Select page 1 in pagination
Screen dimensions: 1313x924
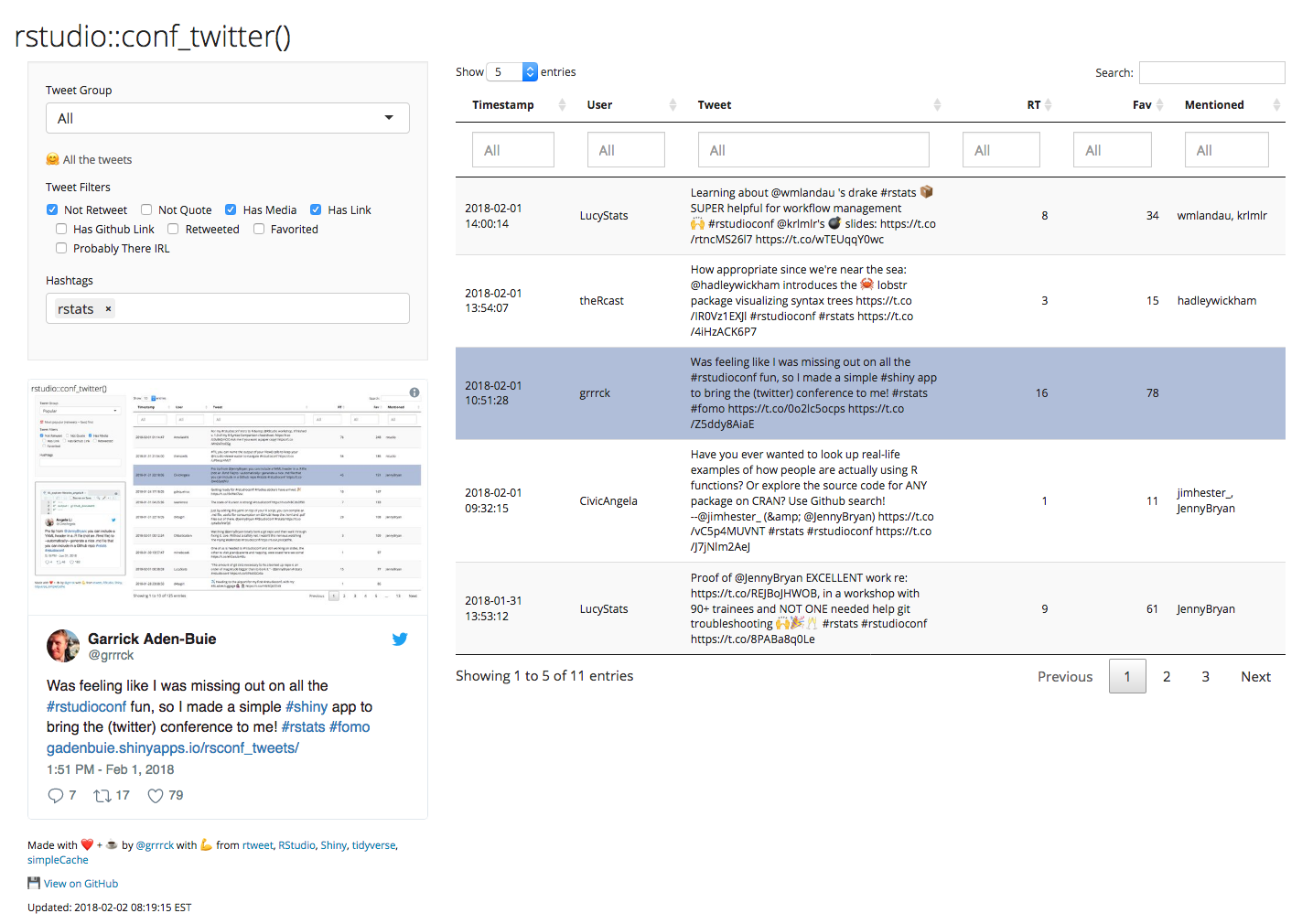(x=1127, y=677)
